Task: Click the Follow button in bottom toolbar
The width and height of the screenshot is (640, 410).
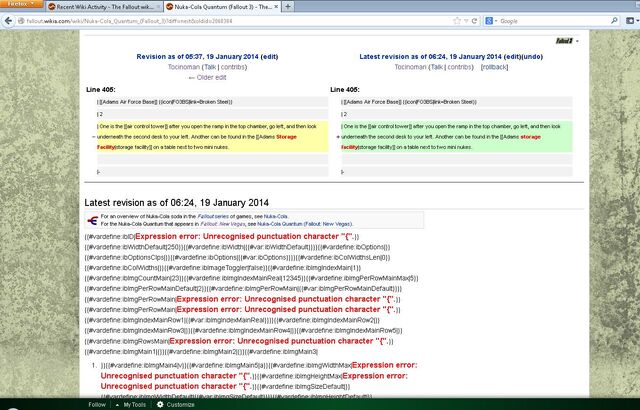Action: coord(97,405)
